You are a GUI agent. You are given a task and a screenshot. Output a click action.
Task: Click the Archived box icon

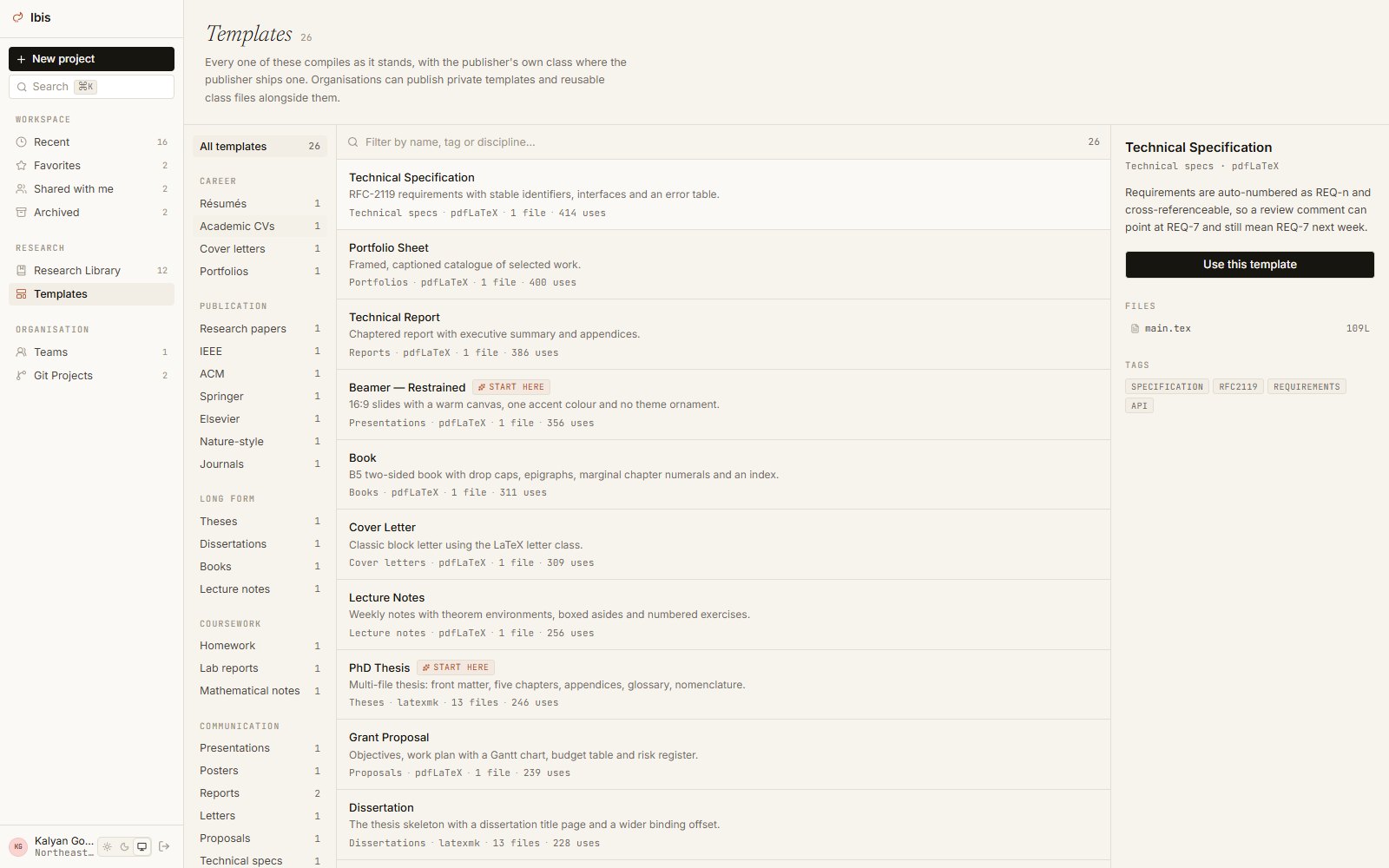pos(22,213)
